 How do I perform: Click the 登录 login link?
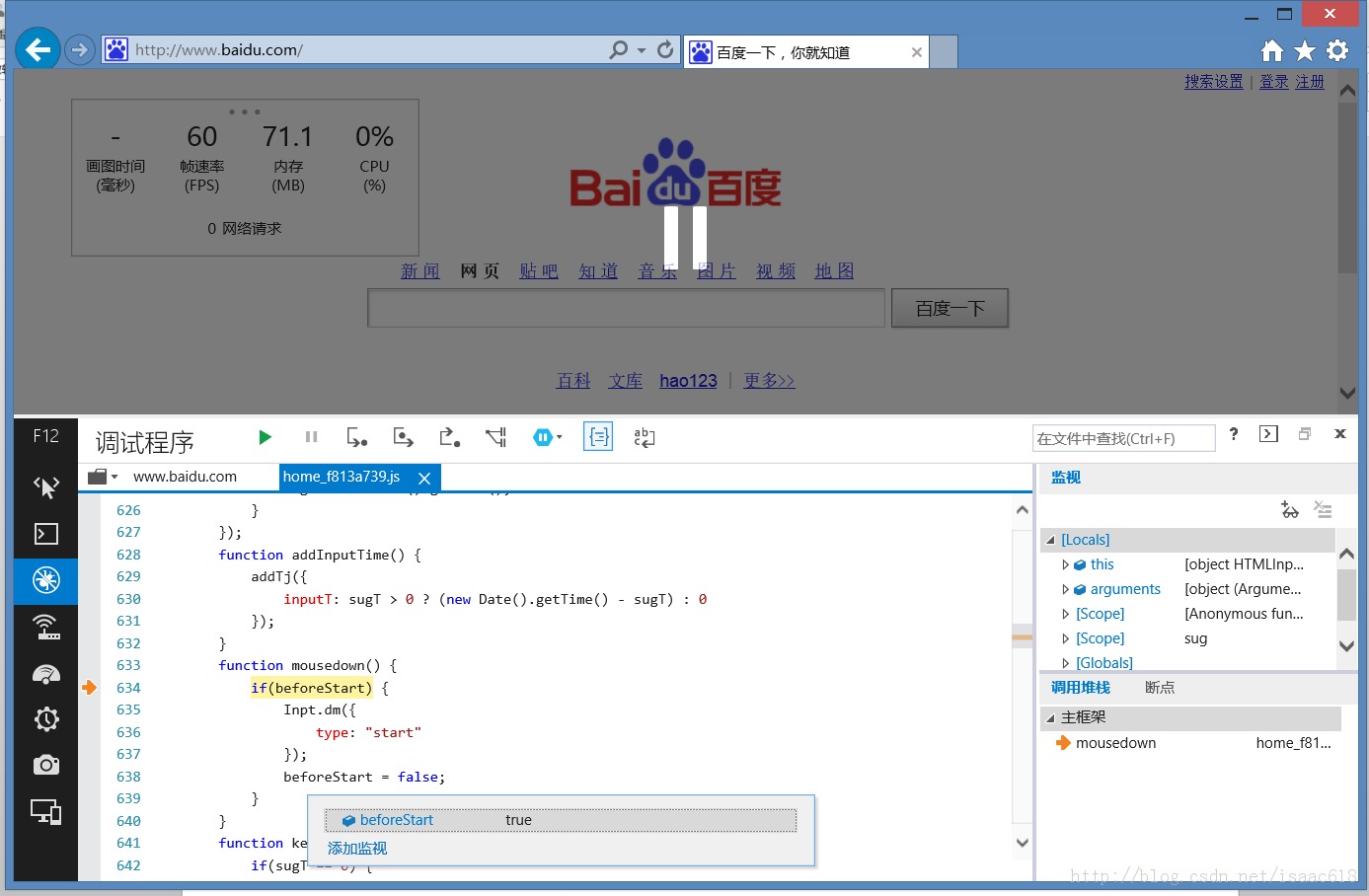1274,82
